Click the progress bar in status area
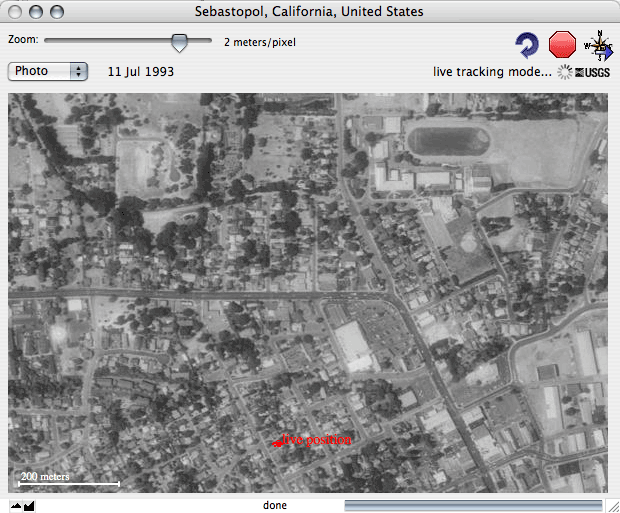Image resolution: width=620 pixels, height=513 pixels. (x=472, y=505)
